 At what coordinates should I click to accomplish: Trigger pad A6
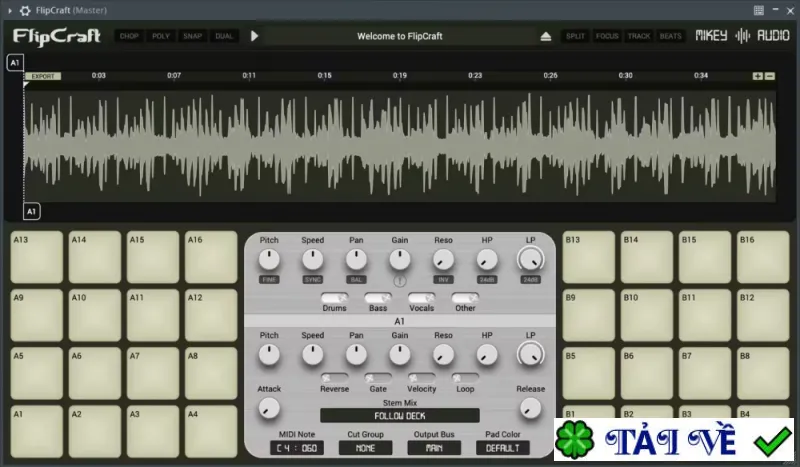[x=95, y=374]
